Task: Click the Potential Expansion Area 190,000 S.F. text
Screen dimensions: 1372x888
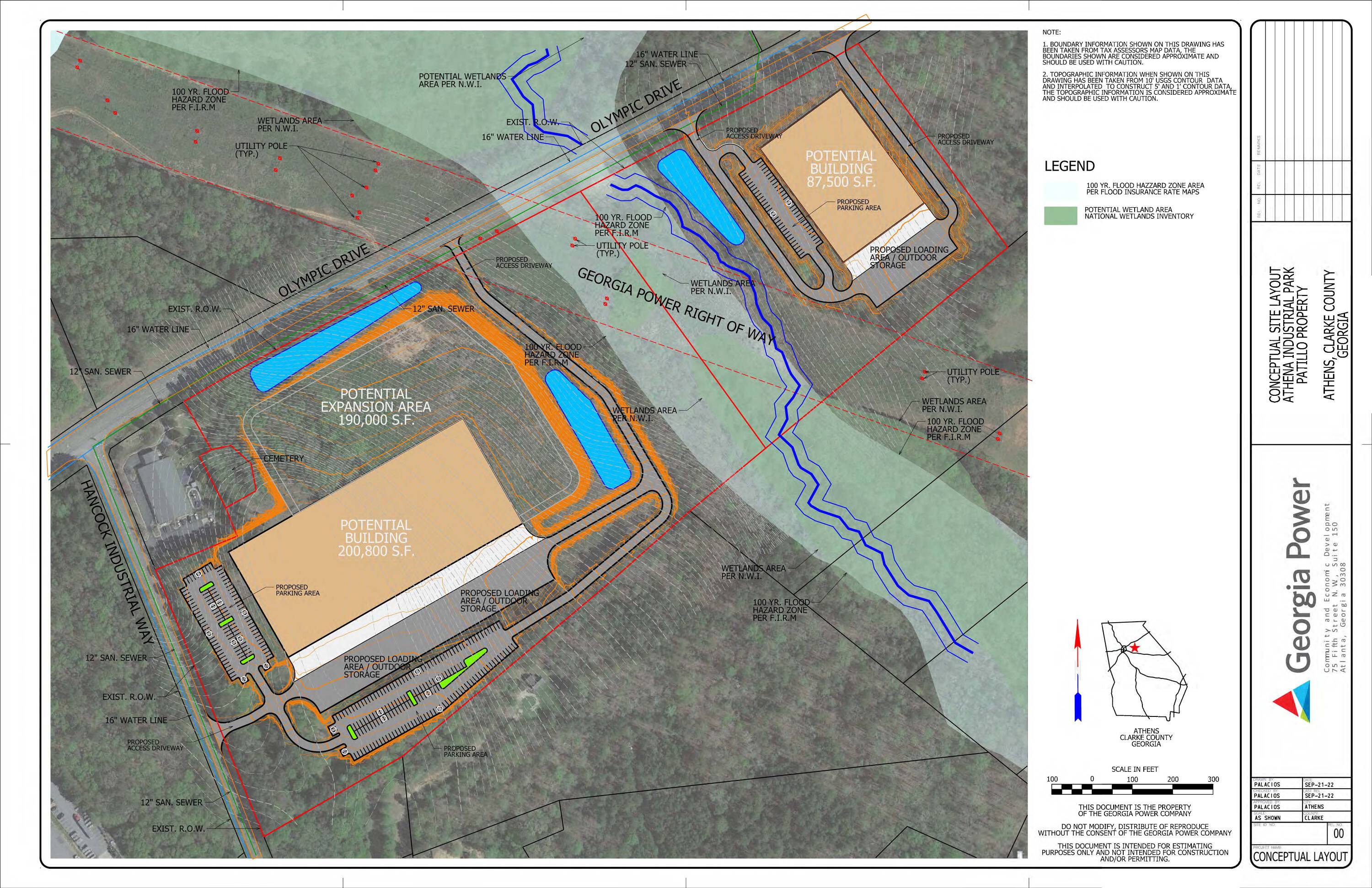Action: coord(376,407)
